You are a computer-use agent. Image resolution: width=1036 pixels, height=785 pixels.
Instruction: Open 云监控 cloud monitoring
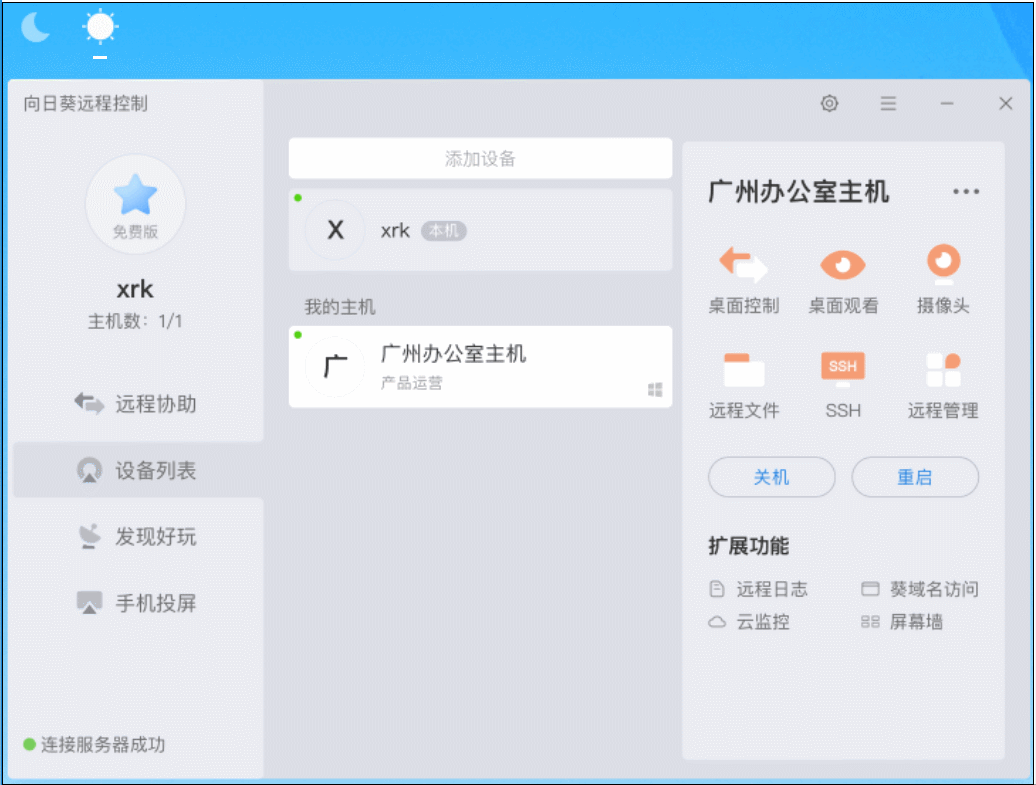pyautogui.click(x=762, y=622)
